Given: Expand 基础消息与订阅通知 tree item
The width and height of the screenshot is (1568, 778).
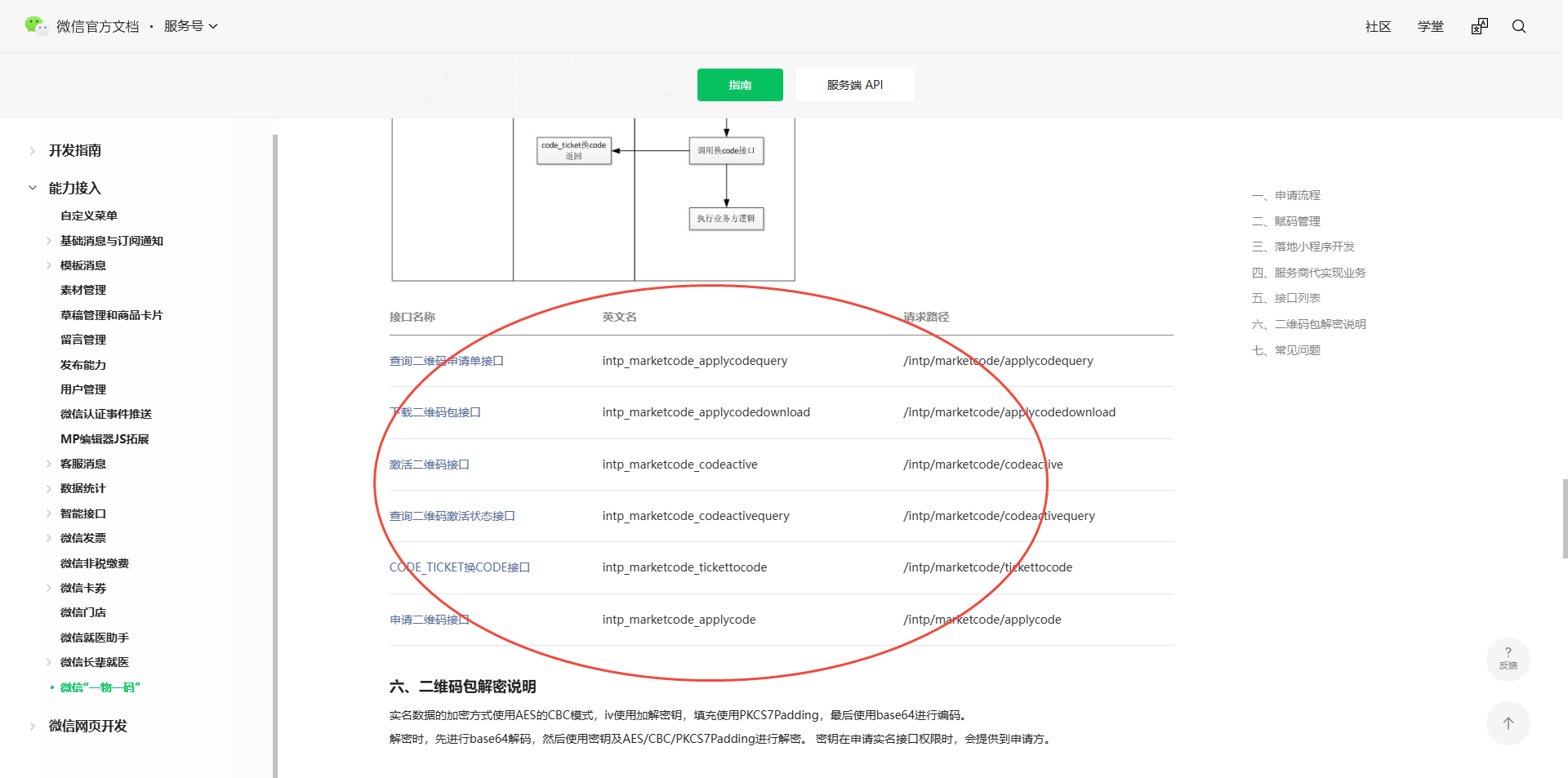Looking at the screenshot, I should (49, 241).
